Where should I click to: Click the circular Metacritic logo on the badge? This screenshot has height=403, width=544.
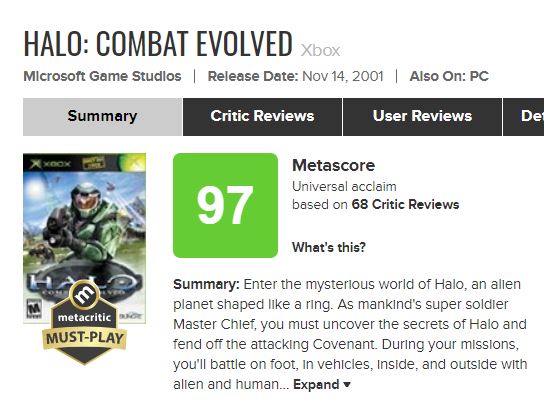pyautogui.click(x=84, y=294)
